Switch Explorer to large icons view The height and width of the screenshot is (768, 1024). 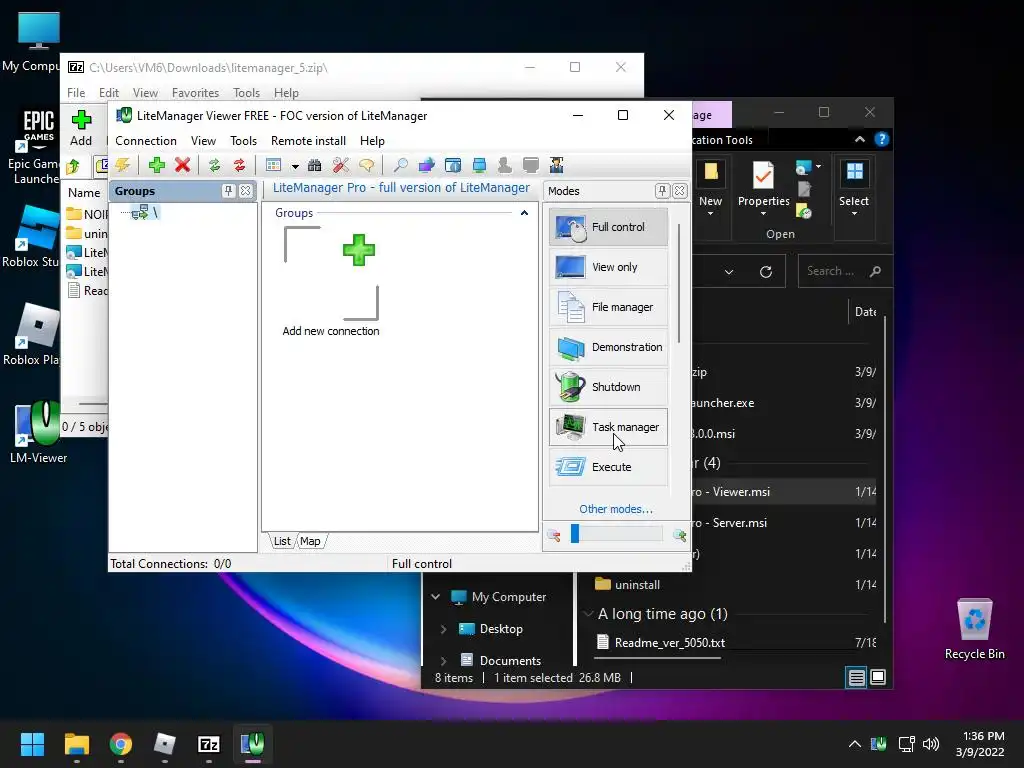(878, 677)
